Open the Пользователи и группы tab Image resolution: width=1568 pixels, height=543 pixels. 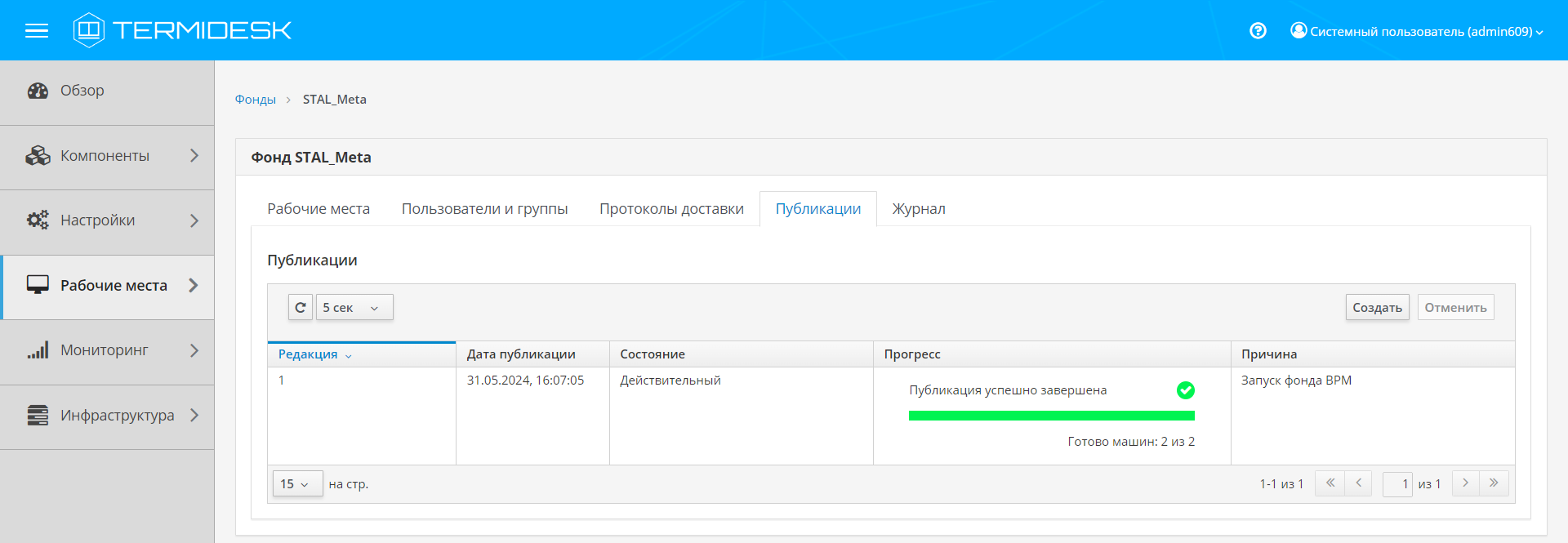(484, 209)
